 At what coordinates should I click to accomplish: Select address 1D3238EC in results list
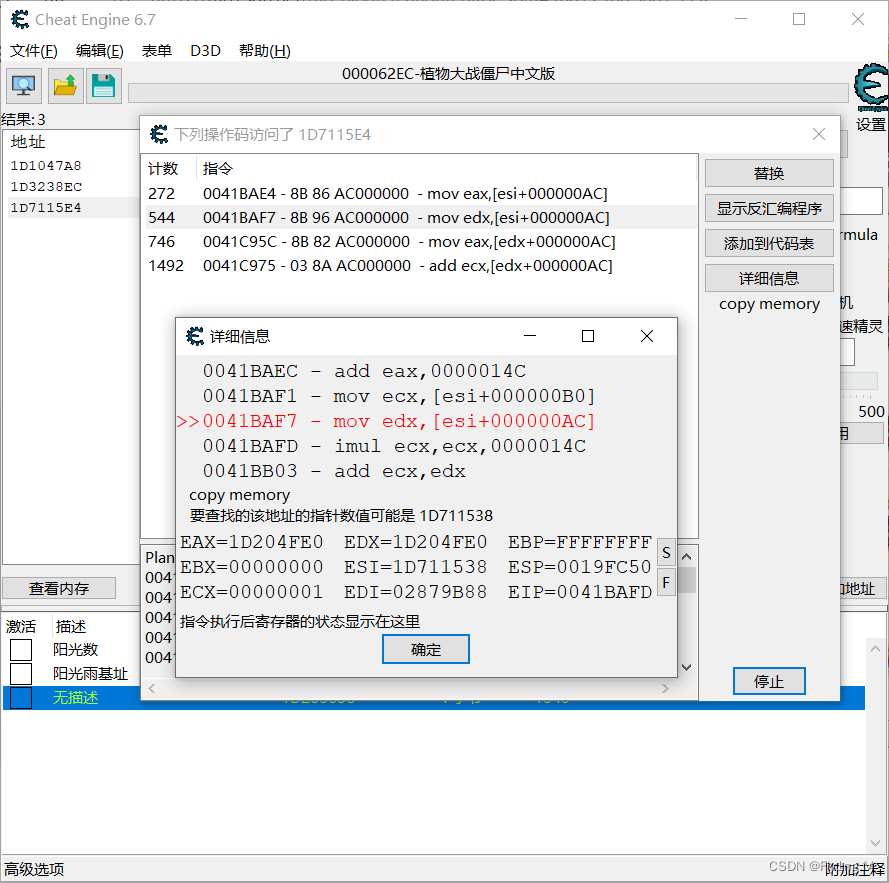[x=46, y=187]
